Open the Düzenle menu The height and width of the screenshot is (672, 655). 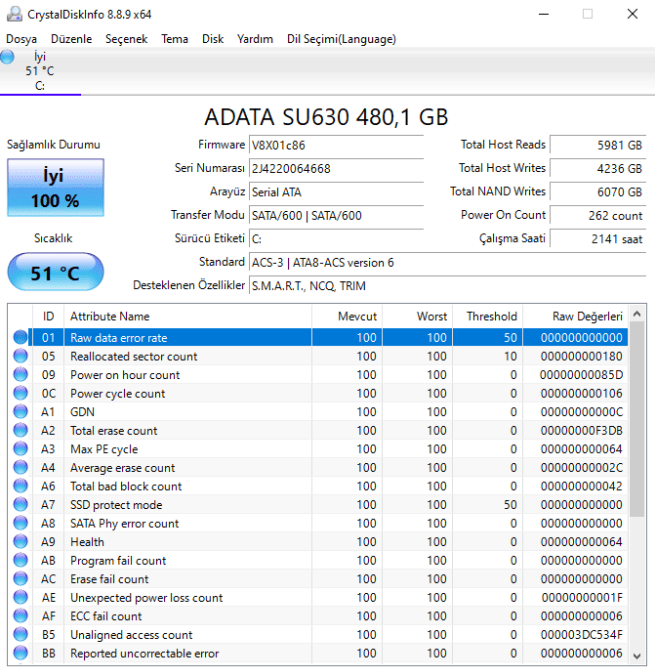[x=71, y=39]
